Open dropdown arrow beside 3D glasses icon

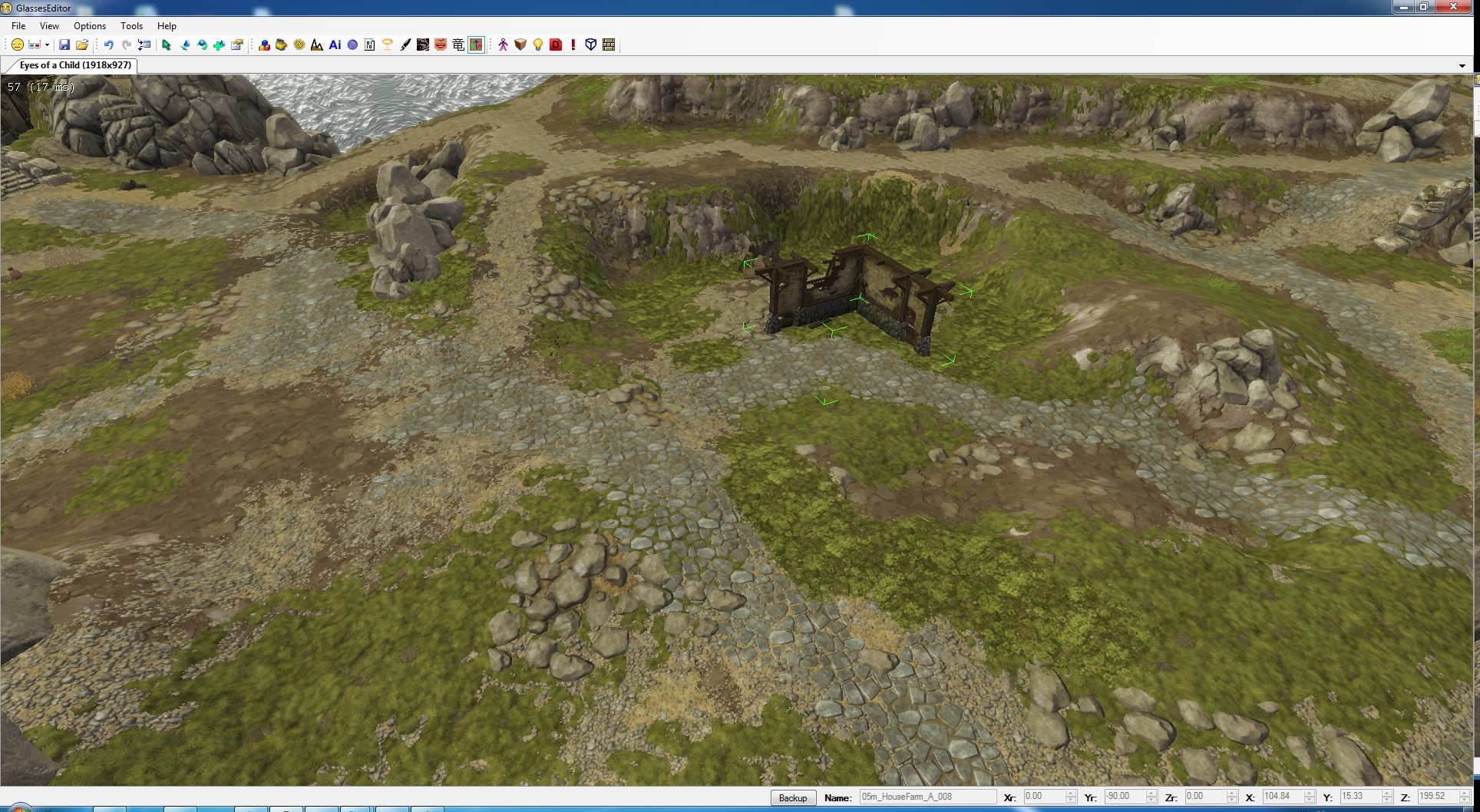(47, 45)
